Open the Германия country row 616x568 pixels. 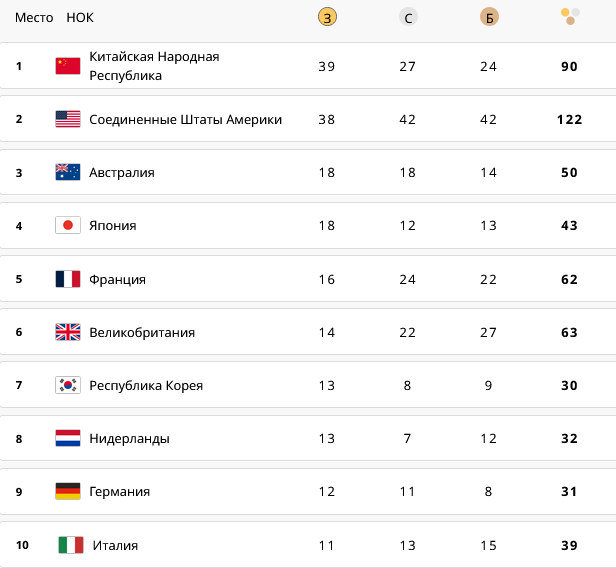[x=308, y=491]
